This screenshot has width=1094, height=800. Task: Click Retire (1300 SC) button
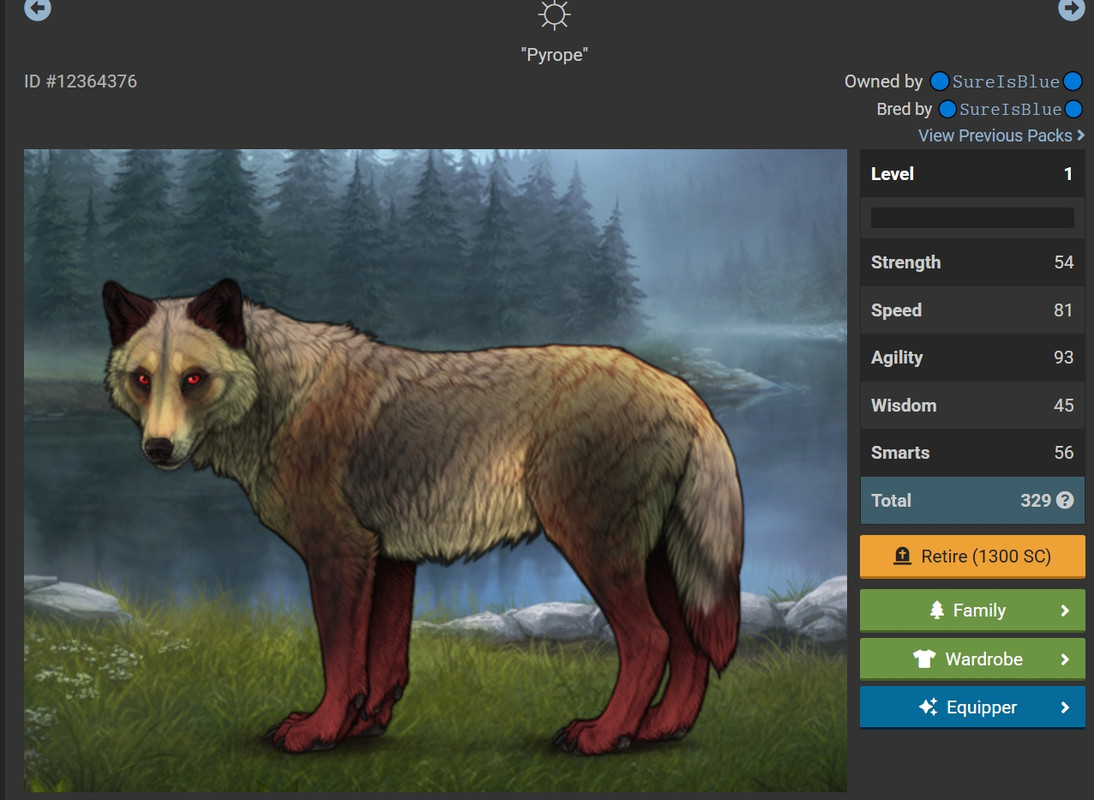(x=972, y=556)
